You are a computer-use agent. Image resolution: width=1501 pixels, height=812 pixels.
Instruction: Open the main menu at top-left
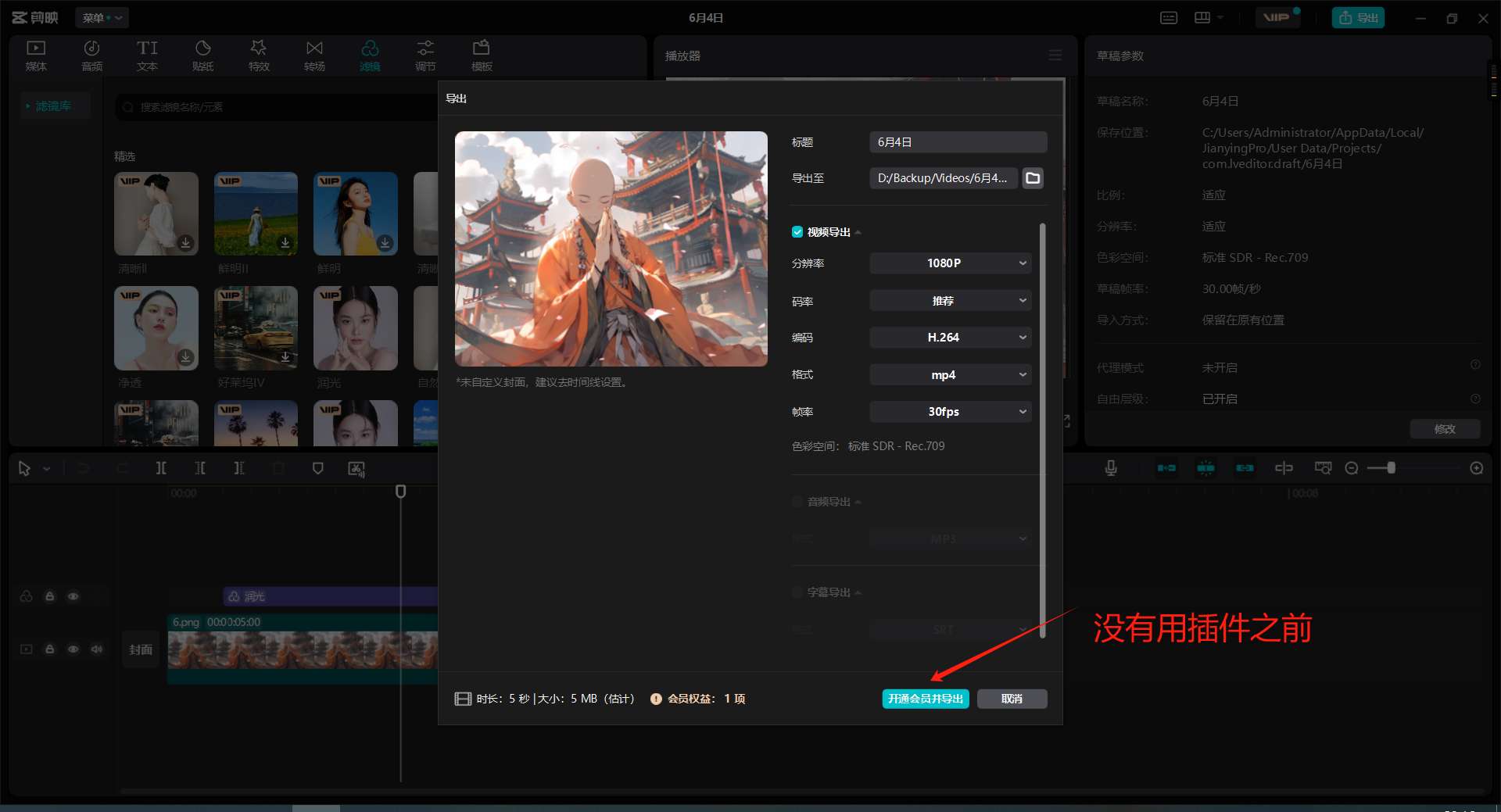[102, 17]
